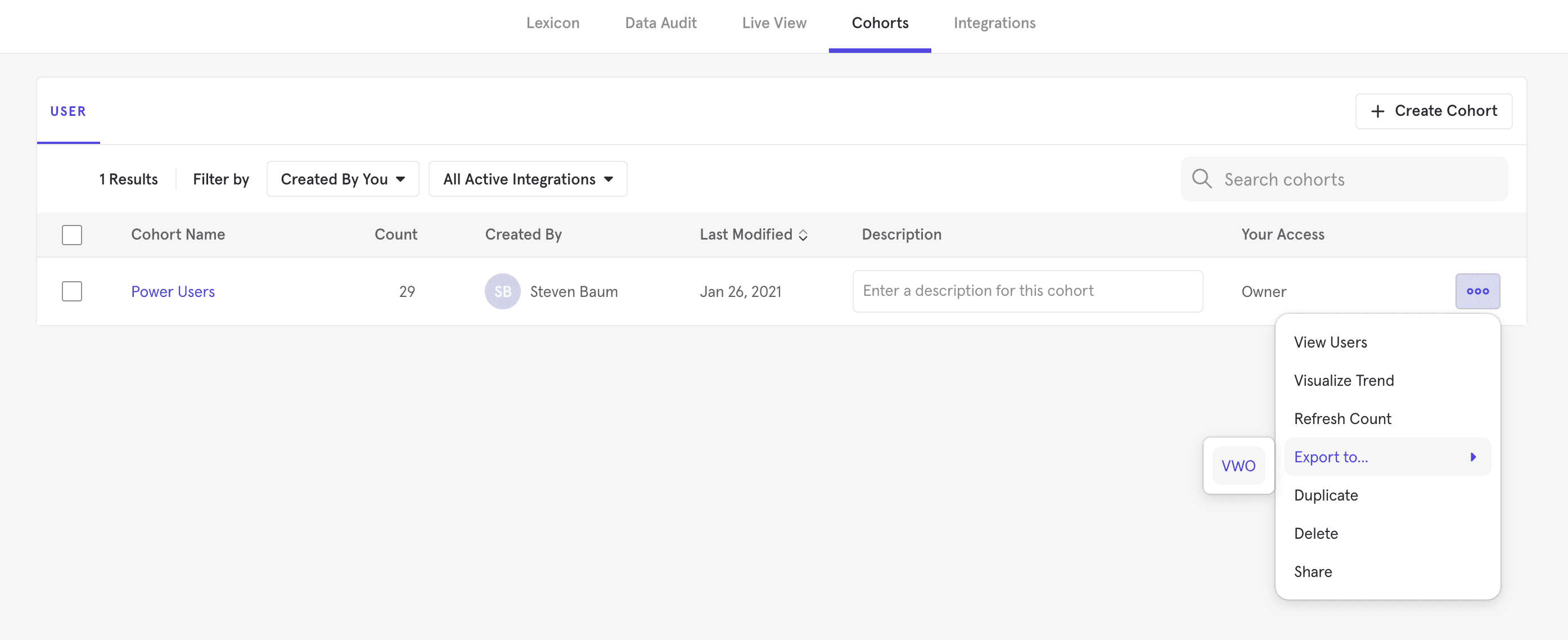Click the SB avatar for Steven Baum
This screenshot has height=640, width=1568.
tap(502, 291)
